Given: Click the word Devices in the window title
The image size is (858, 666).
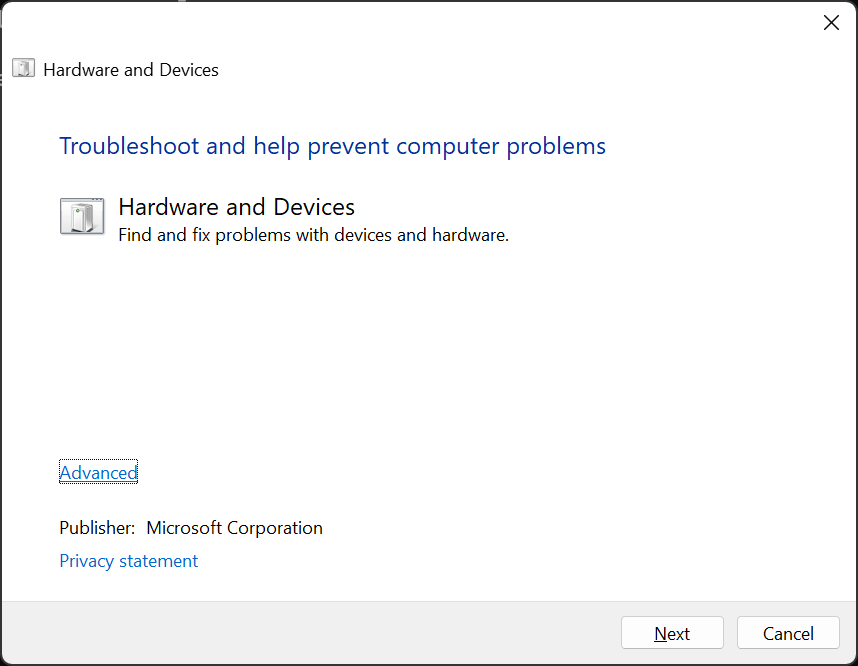Looking at the screenshot, I should tap(189, 70).
